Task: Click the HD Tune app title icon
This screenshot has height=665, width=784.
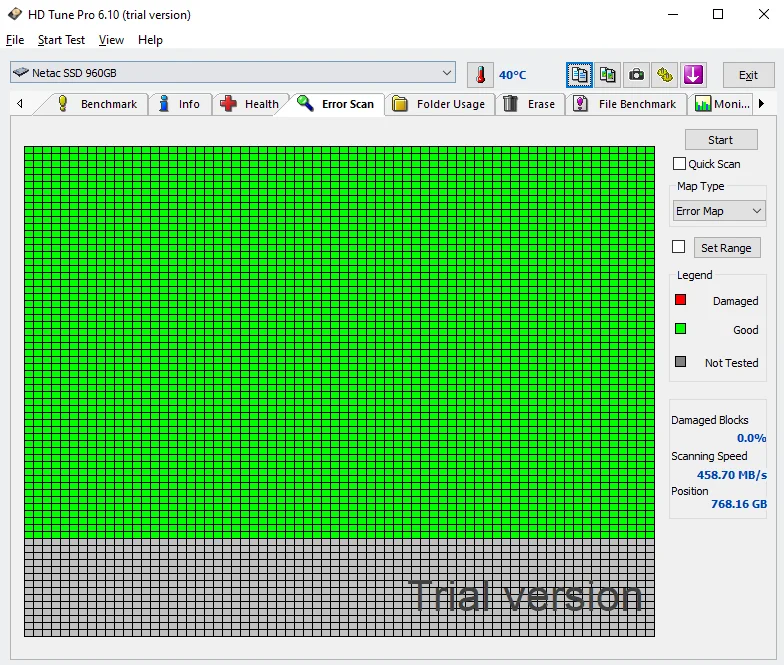Action: point(15,14)
